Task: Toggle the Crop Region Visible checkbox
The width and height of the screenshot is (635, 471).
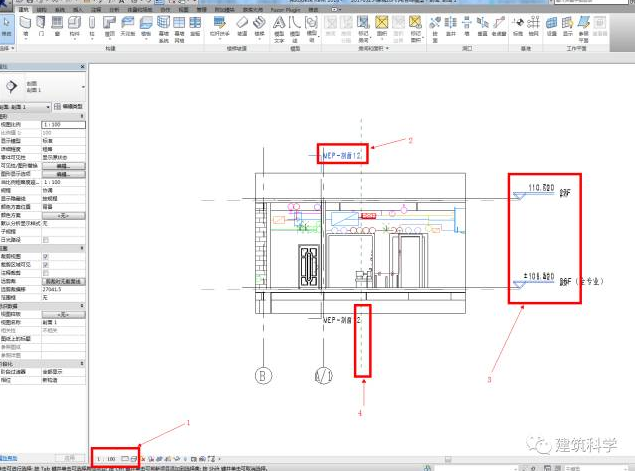Action: tap(45, 264)
